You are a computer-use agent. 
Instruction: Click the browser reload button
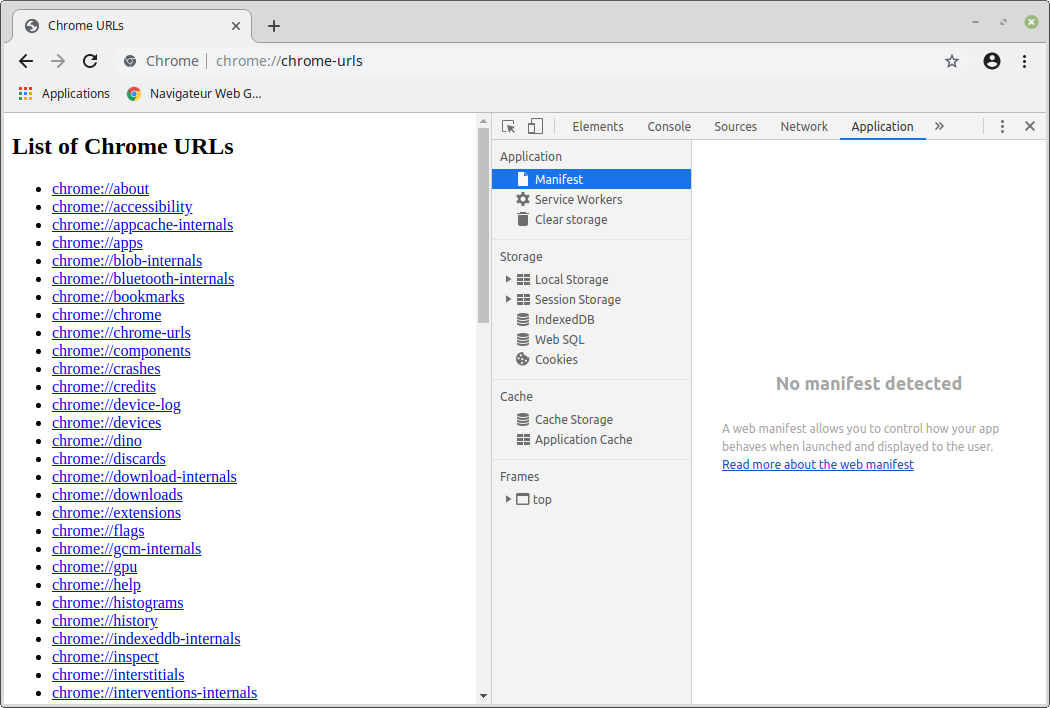pyautogui.click(x=90, y=61)
